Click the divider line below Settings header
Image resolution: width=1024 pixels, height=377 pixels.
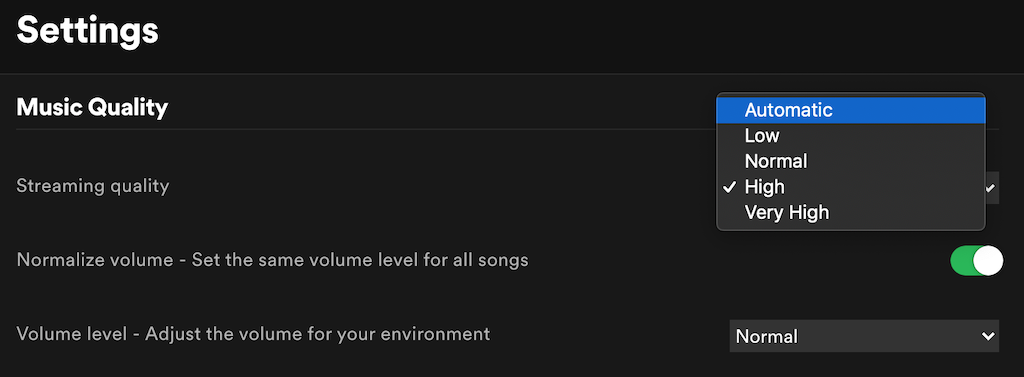tap(512, 74)
